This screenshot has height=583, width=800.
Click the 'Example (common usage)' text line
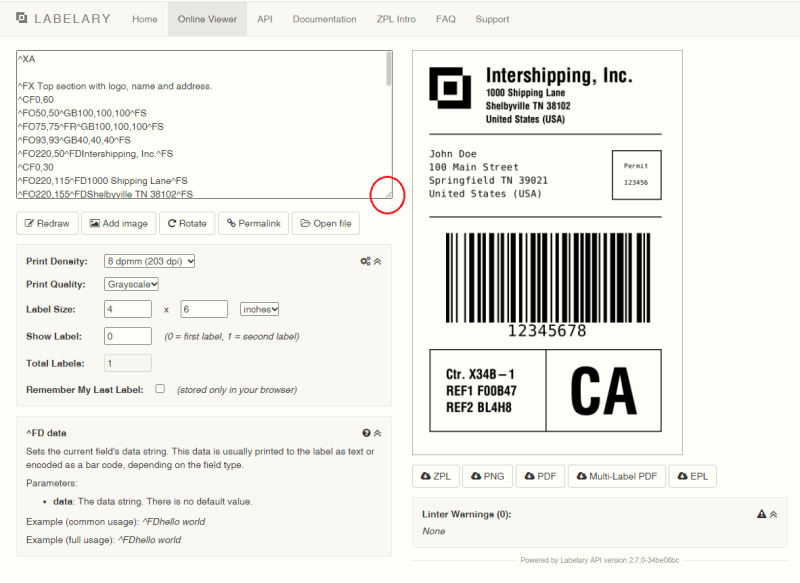(x=115, y=522)
